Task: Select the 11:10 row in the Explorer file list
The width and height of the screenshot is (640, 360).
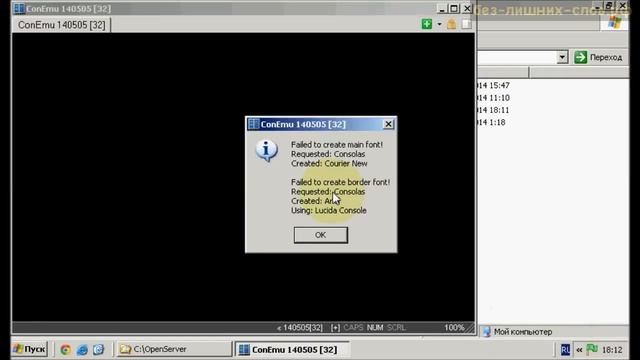Action: pyautogui.click(x=493, y=98)
